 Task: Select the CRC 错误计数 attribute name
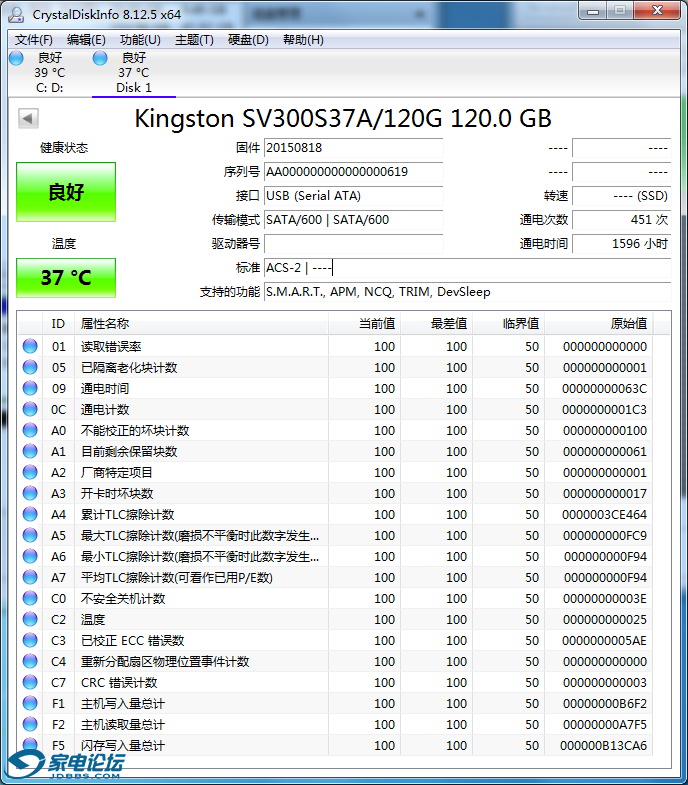119,683
